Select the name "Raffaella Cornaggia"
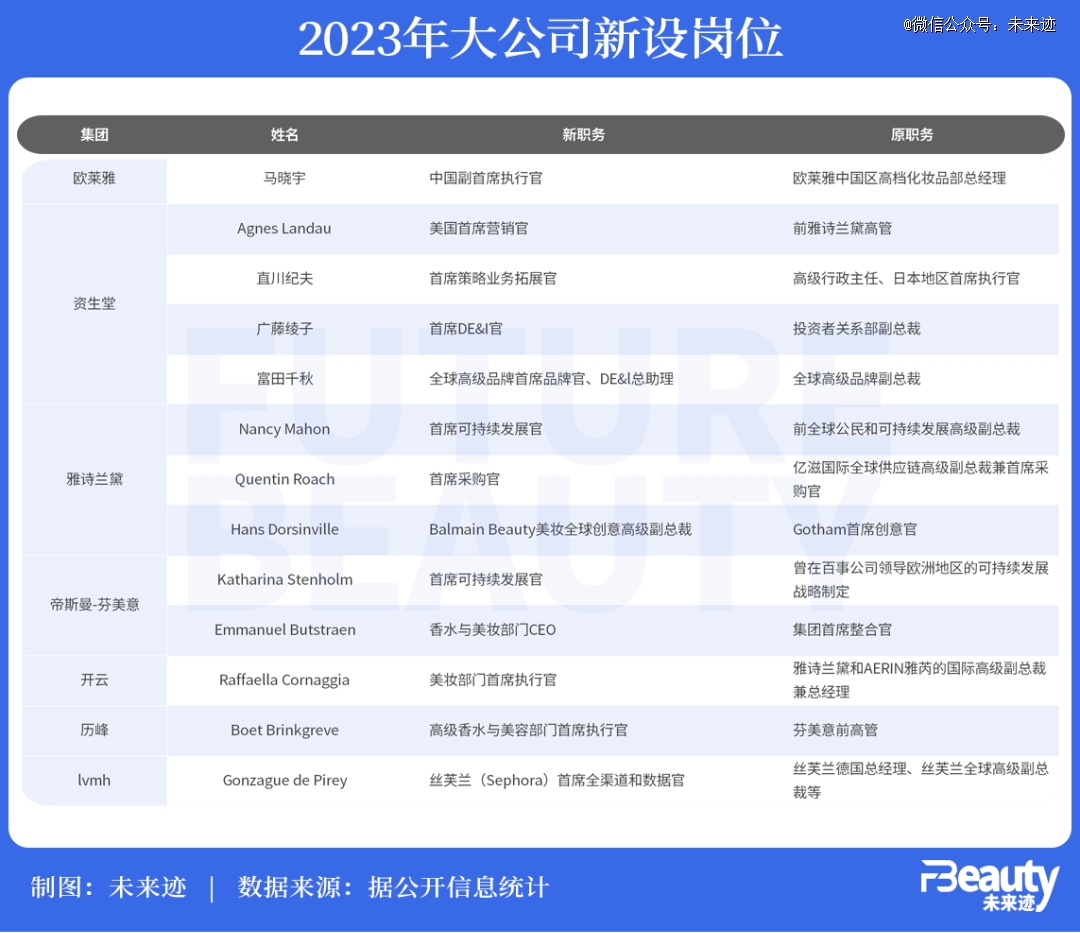Screen dimensions: 1080x933 (x=284, y=680)
